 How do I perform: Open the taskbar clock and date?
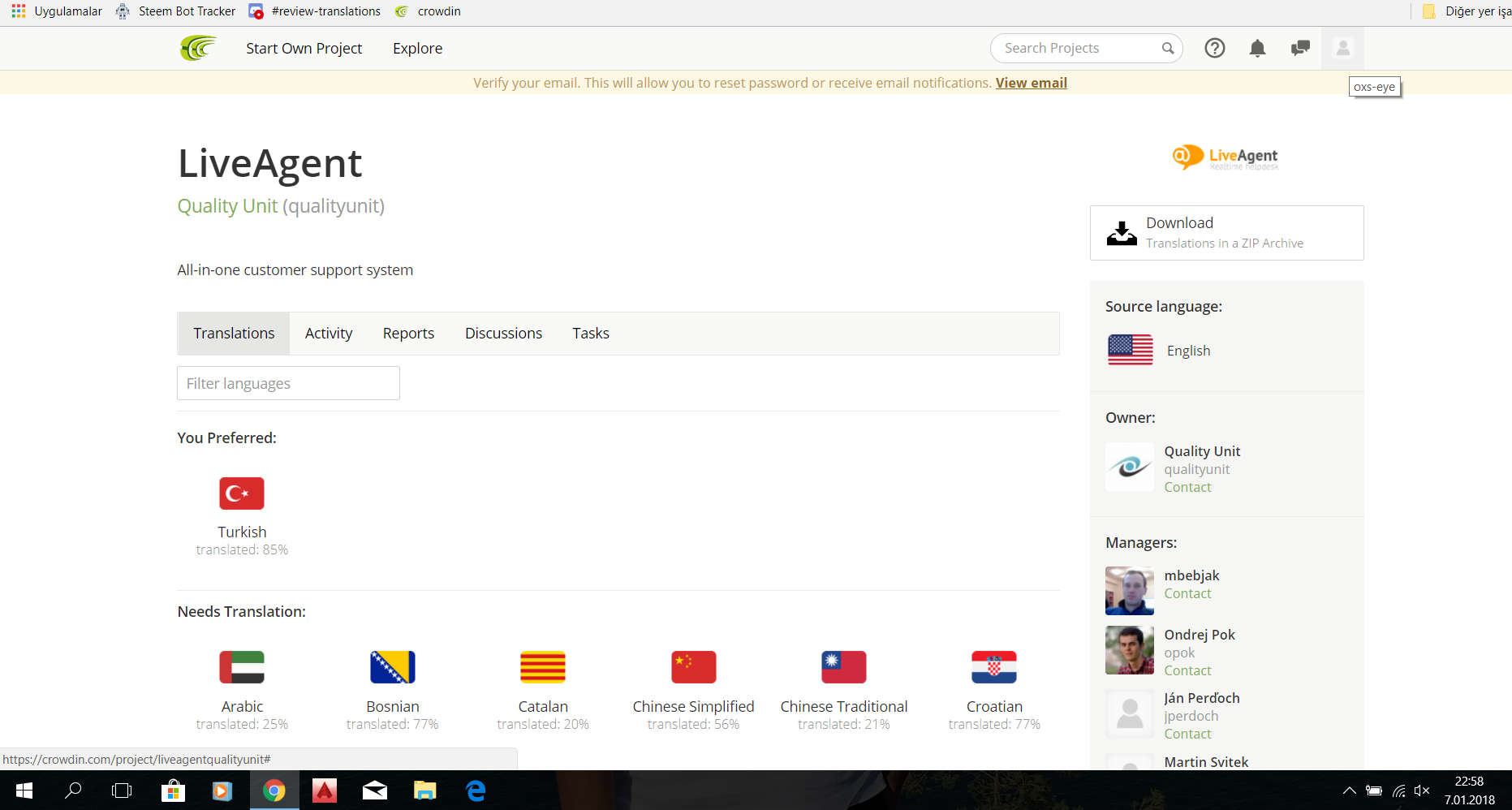coord(1469,791)
